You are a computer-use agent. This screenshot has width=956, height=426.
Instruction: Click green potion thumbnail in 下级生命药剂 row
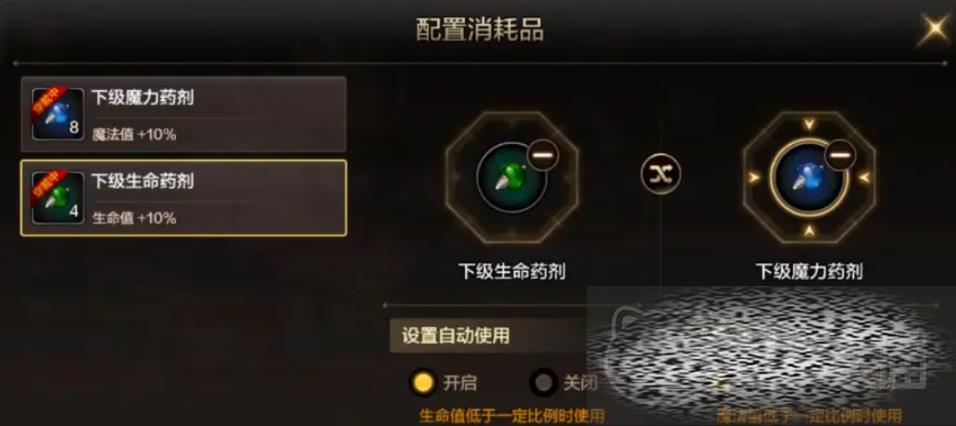[58, 197]
